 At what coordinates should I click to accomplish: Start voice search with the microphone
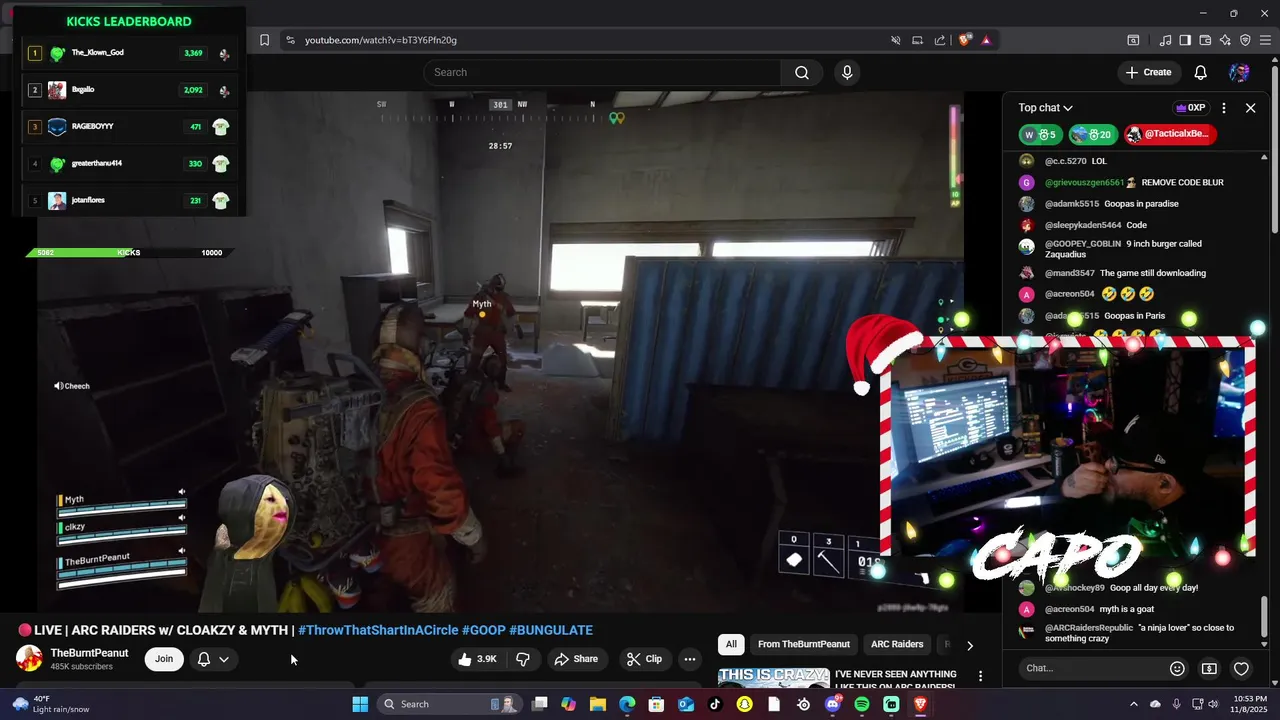point(847,72)
